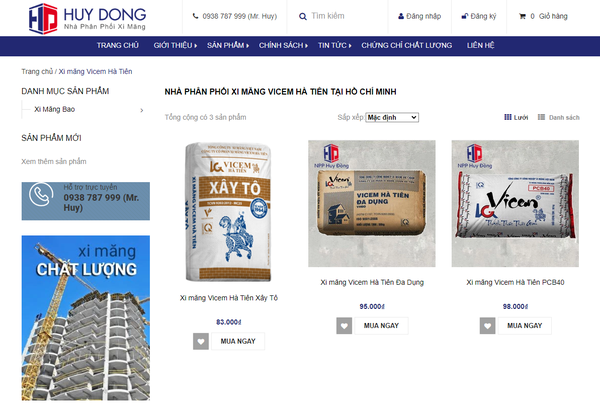The width and height of the screenshot is (600, 405).
Task: Open the shopping cart Giỏ hàng
Action: point(543,16)
